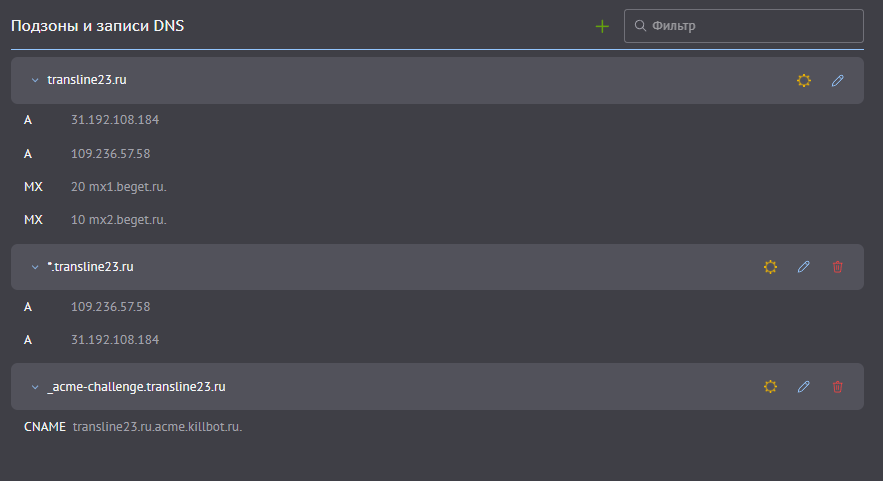883x481 pixels.
Task: Open gear settings for *.transline23.ru
Action: pyautogui.click(x=770, y=267)
